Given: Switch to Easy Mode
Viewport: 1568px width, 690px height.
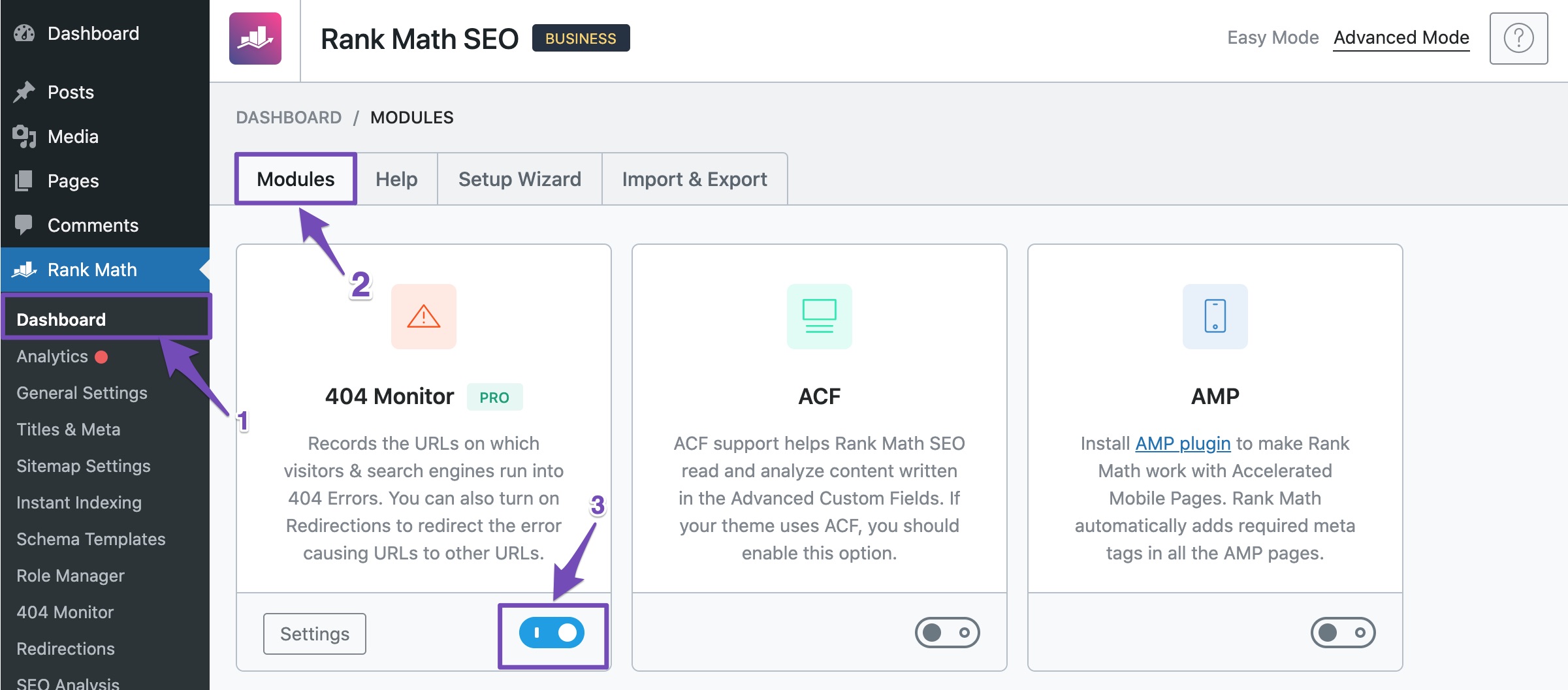Looking at the screenshot, I should pyautogui.click(x=1272, y=38).
